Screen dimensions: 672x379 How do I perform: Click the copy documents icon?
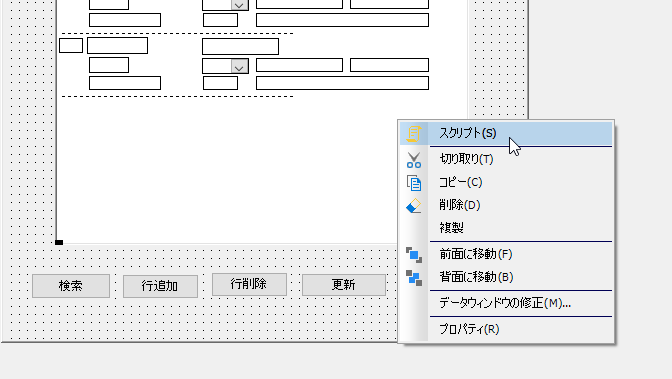tap(414, 183)
